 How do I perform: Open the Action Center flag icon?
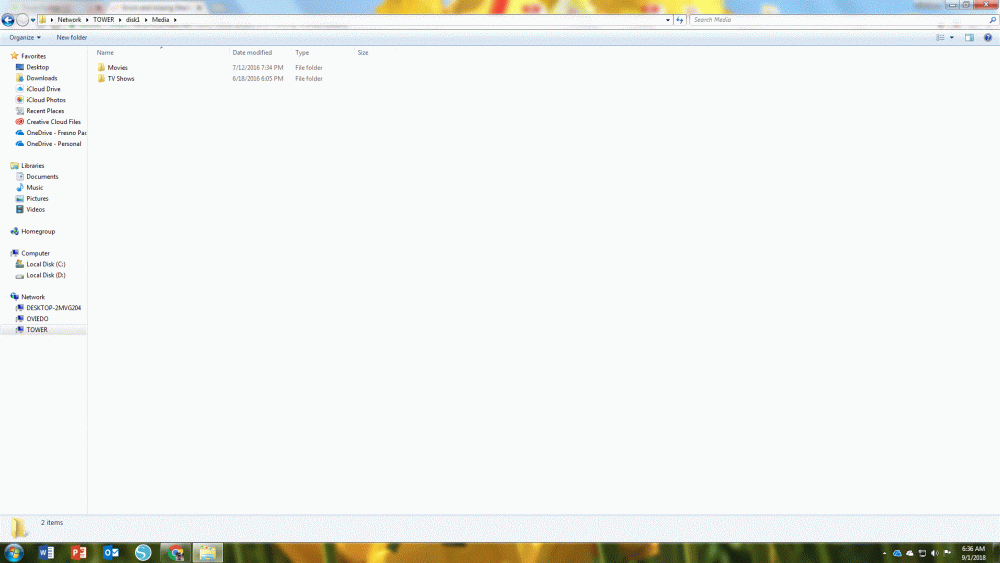(x=947, y=553)
